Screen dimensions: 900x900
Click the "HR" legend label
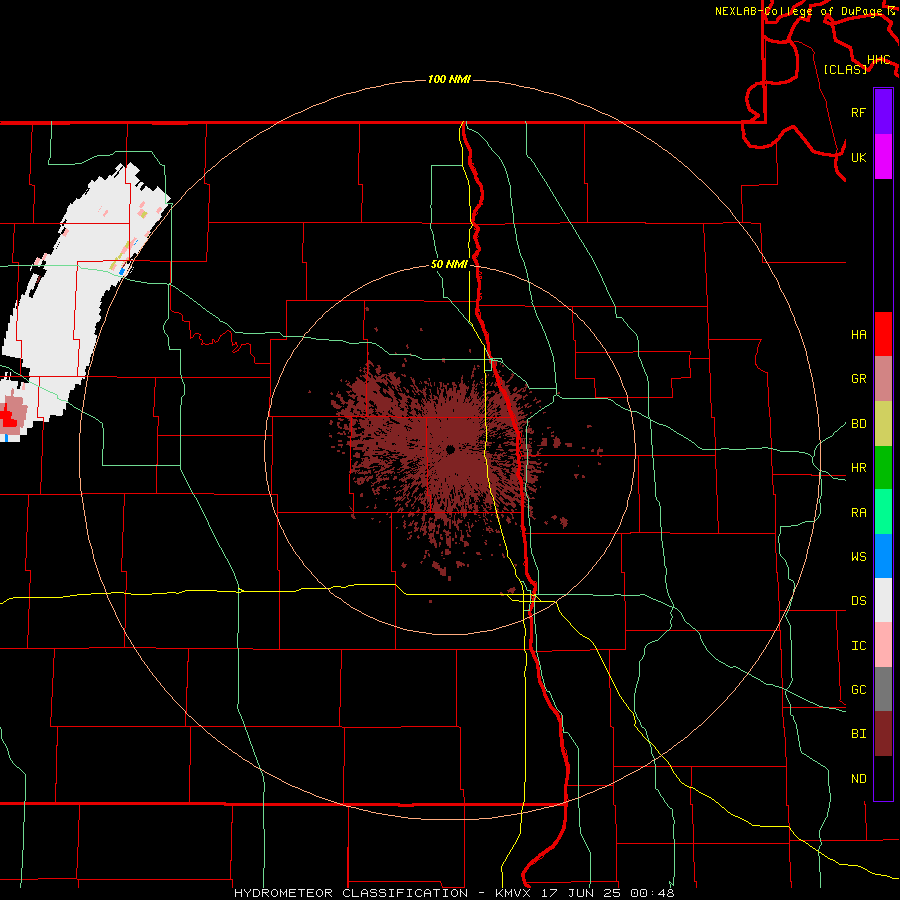pyautogui.click(x=858, y=468)
